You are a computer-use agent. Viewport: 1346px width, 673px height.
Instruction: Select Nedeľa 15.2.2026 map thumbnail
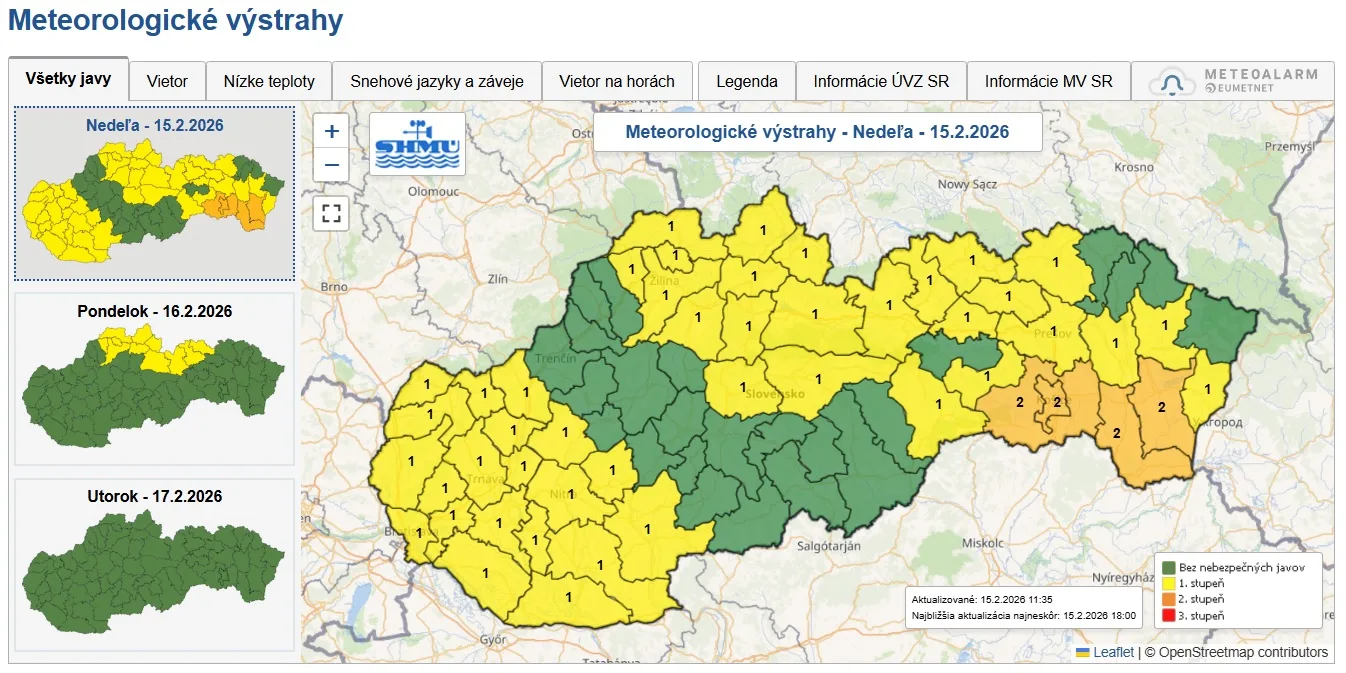click(x=154, y=193)
